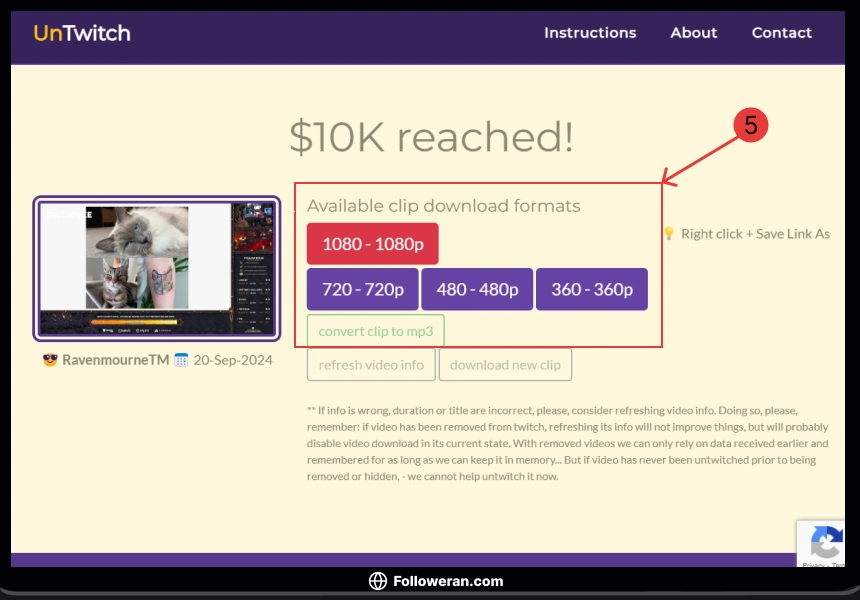Click the download new clip button
This screenshot has width=860, height=600.
coord(505,365)
